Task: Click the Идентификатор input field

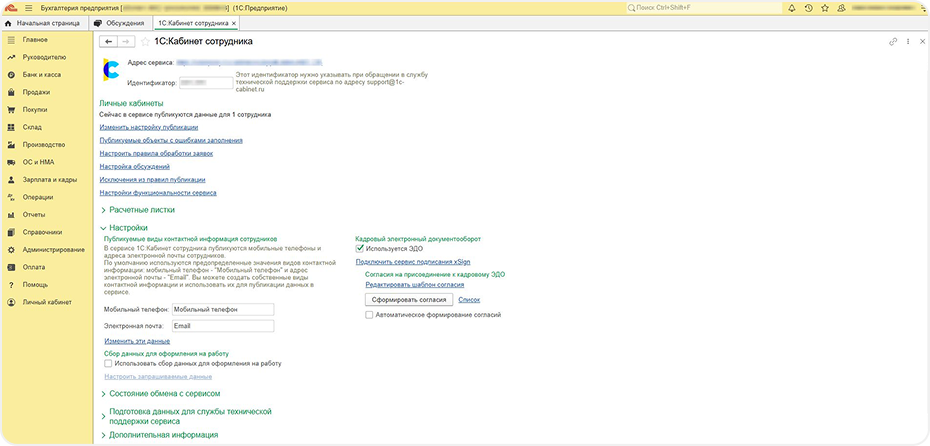Action: [206, 83]
